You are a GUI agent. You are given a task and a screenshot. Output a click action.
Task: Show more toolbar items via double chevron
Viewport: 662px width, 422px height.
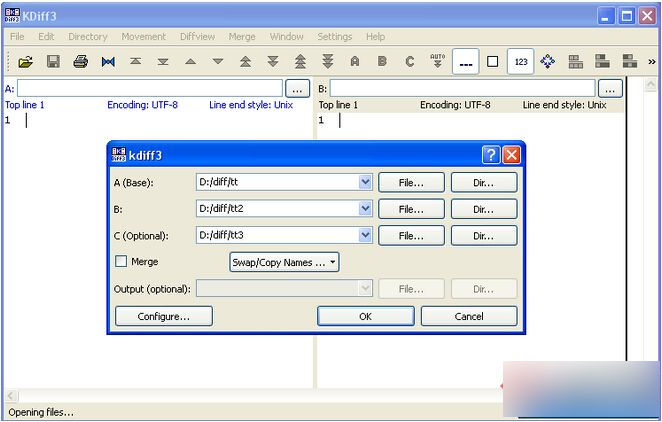(x=652, y=62)
